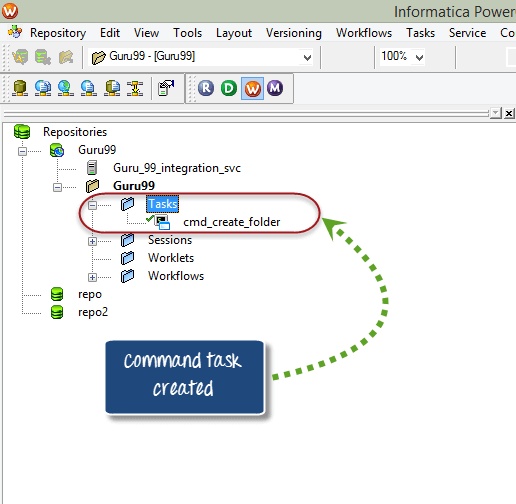
Task: Open the navigator panel dropdown arrow button
Action: [496, 113]
